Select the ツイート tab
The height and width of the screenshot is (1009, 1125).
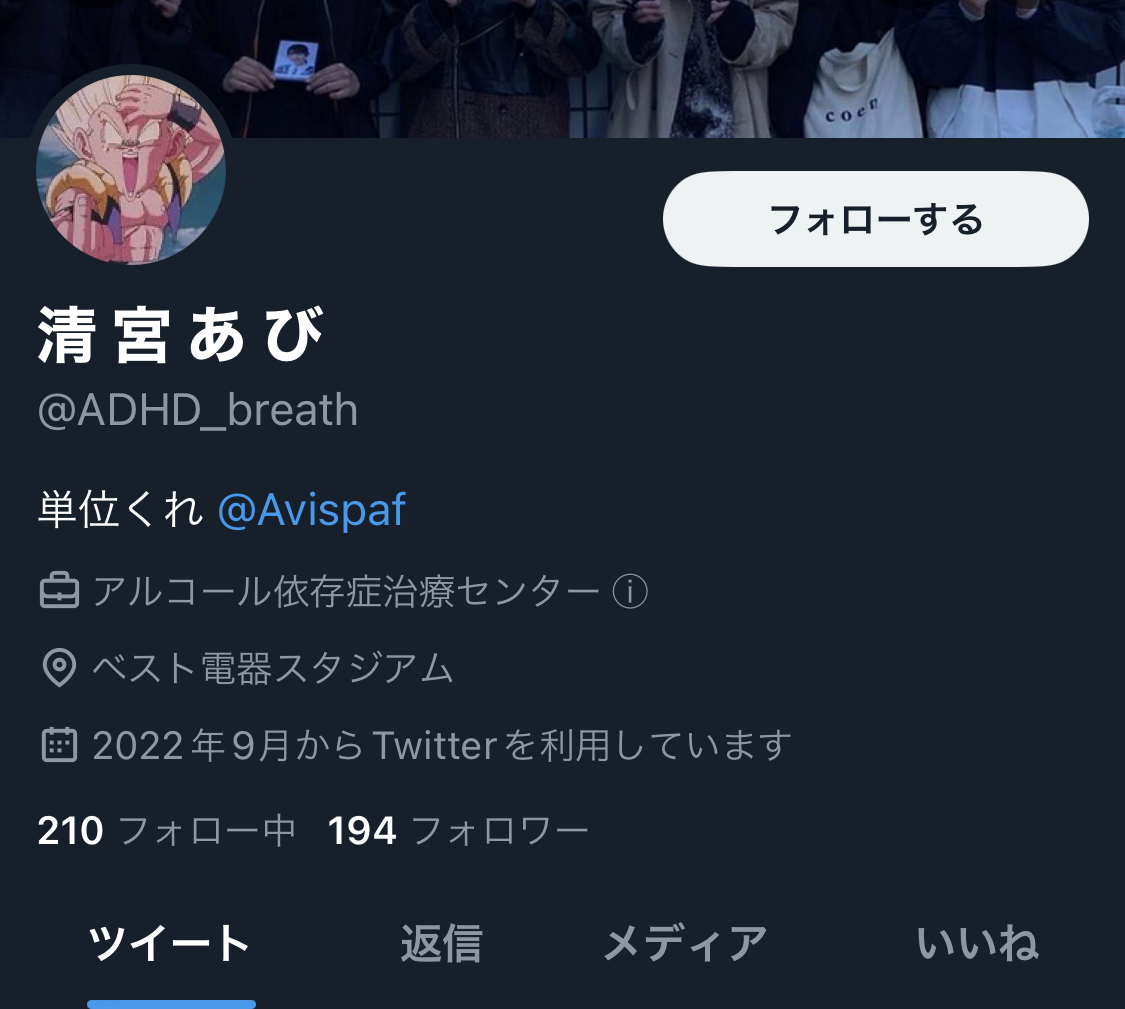click(x=169, y=943)
